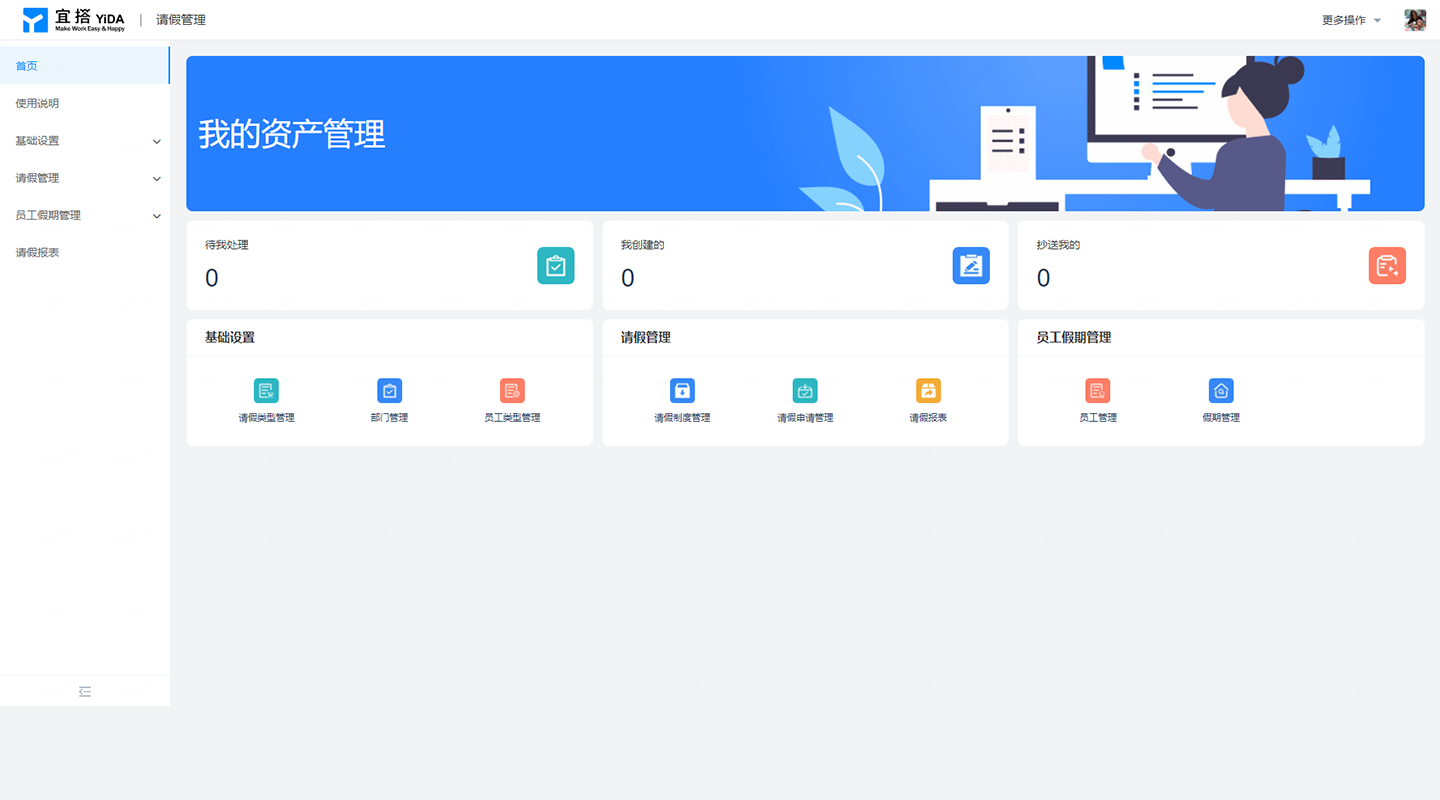Select 首页 in sidebar

tap(85, 66)
